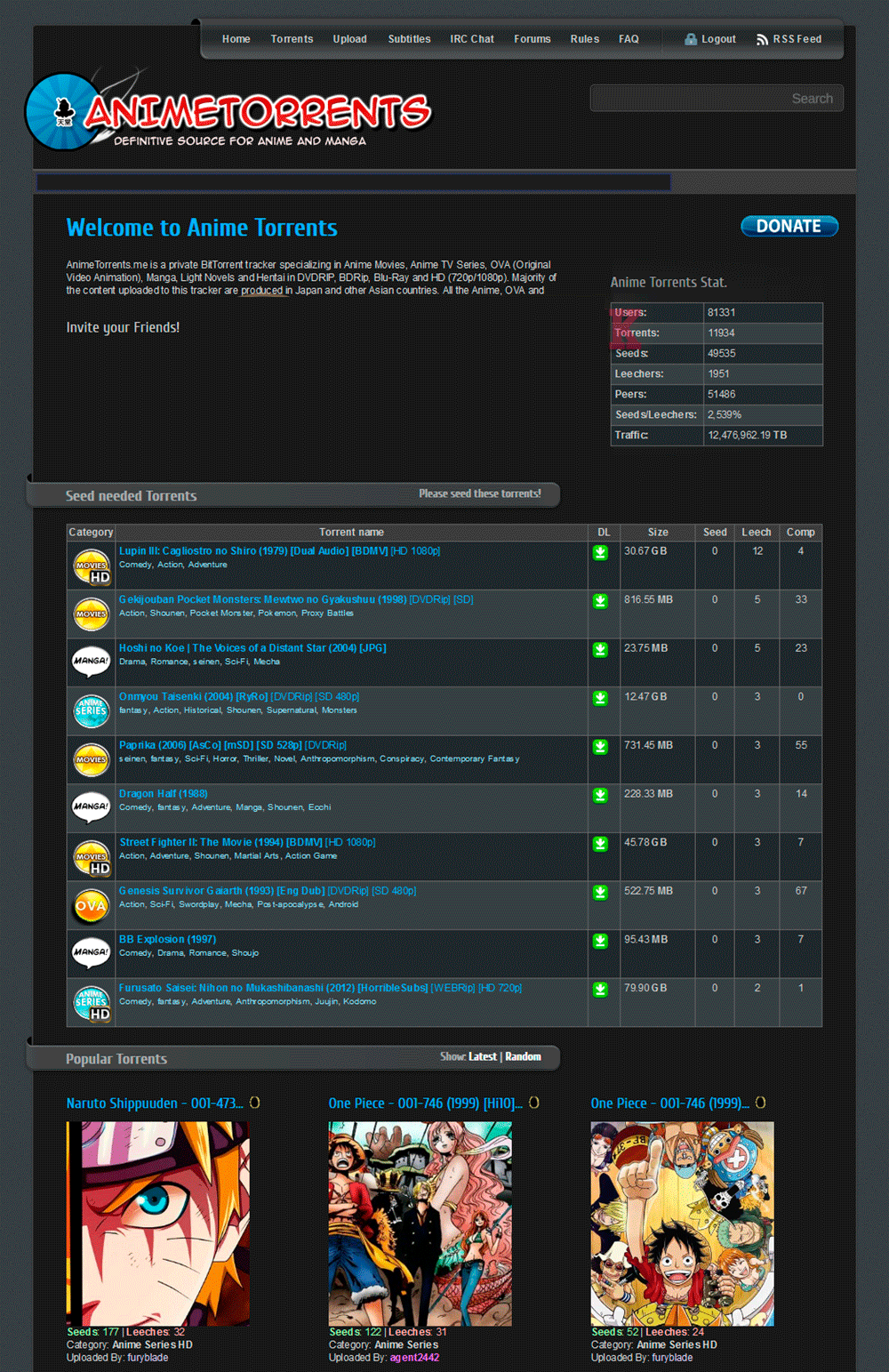This screenshot has width=889, height=1372.
Task: Go to the Upload page
Action: click(349, 39)
